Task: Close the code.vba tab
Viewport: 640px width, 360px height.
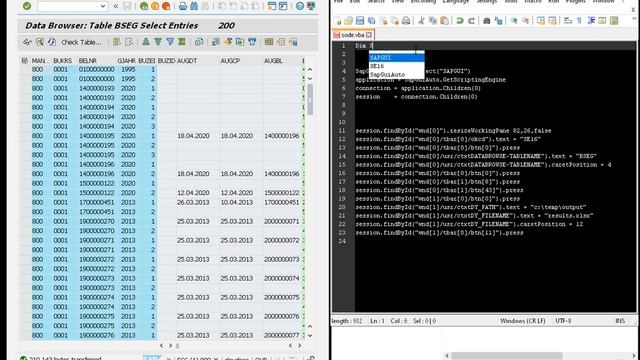Action: coord(369,35)
